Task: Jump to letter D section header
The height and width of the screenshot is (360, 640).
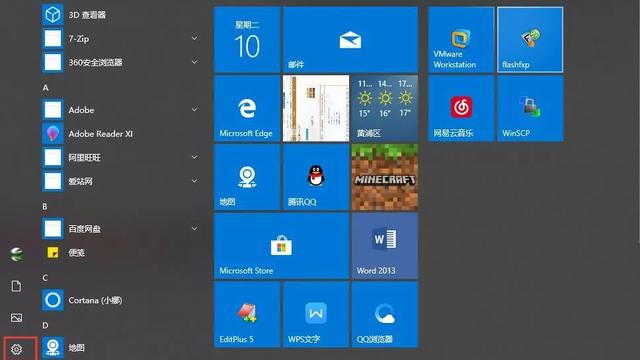Action: point(45,325)
